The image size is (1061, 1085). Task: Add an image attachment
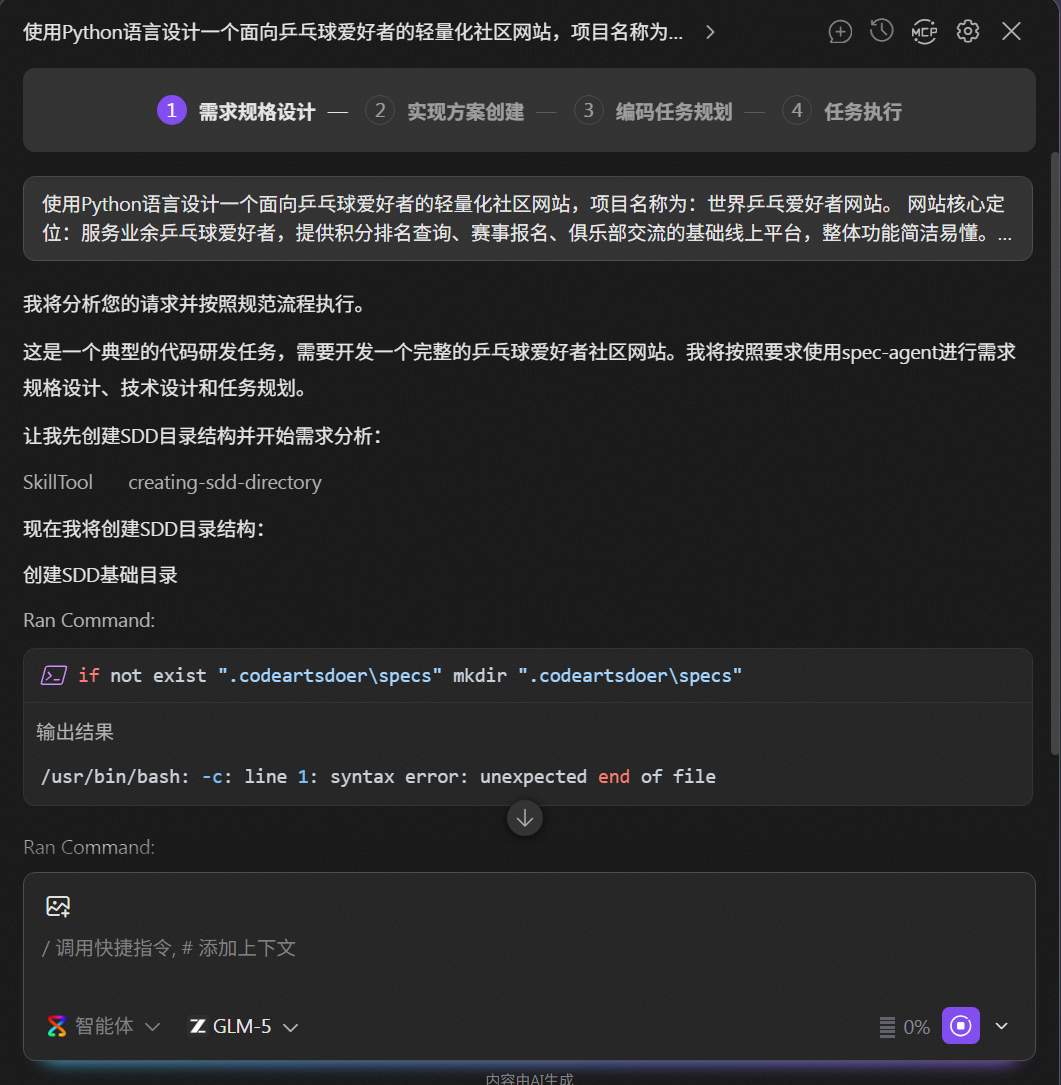[58, 906]
